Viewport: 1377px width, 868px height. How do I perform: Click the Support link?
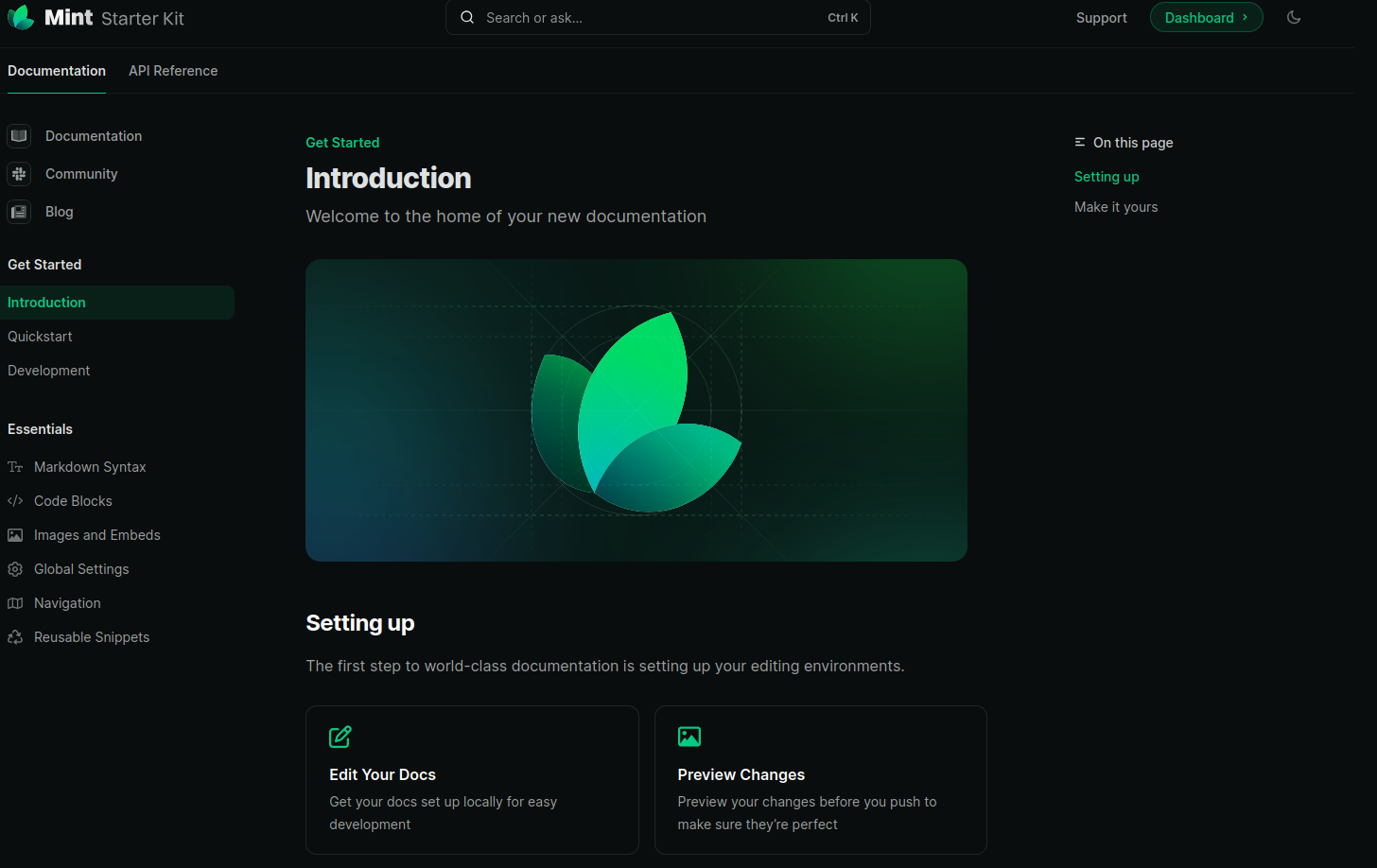pyautogui.click(x=1101, y=17)
